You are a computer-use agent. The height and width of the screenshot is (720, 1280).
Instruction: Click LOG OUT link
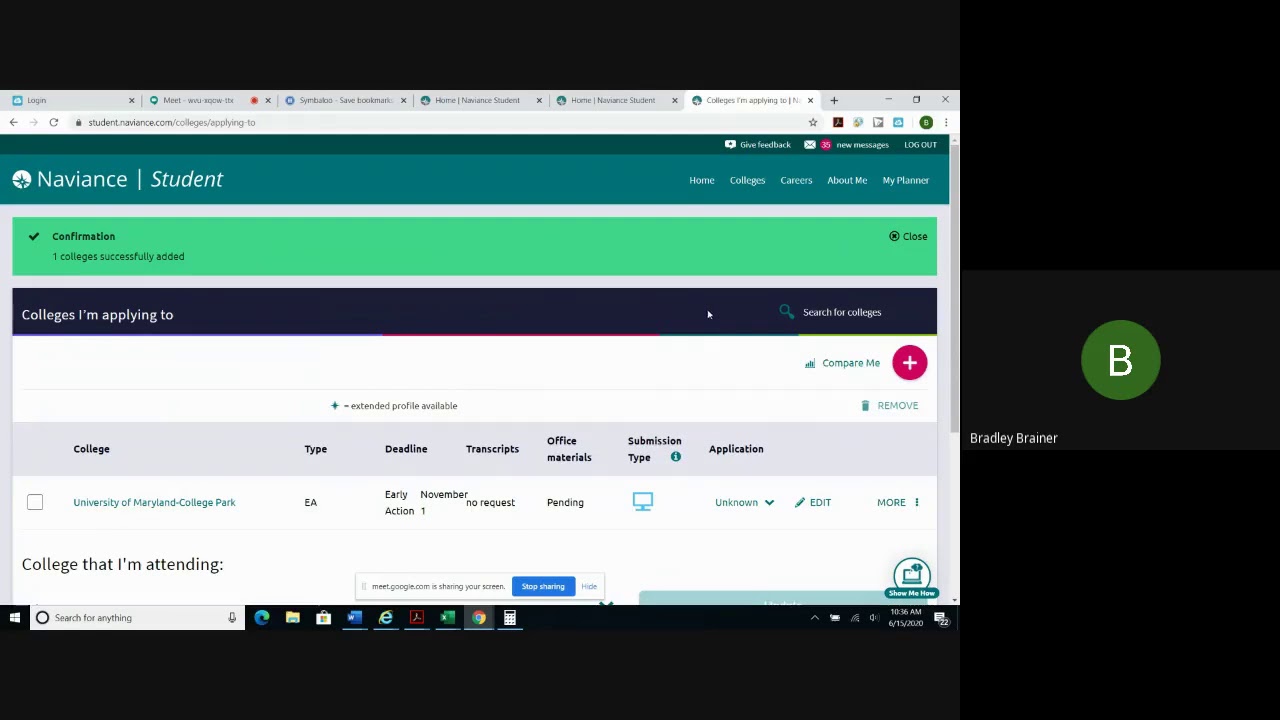[921, 145]
